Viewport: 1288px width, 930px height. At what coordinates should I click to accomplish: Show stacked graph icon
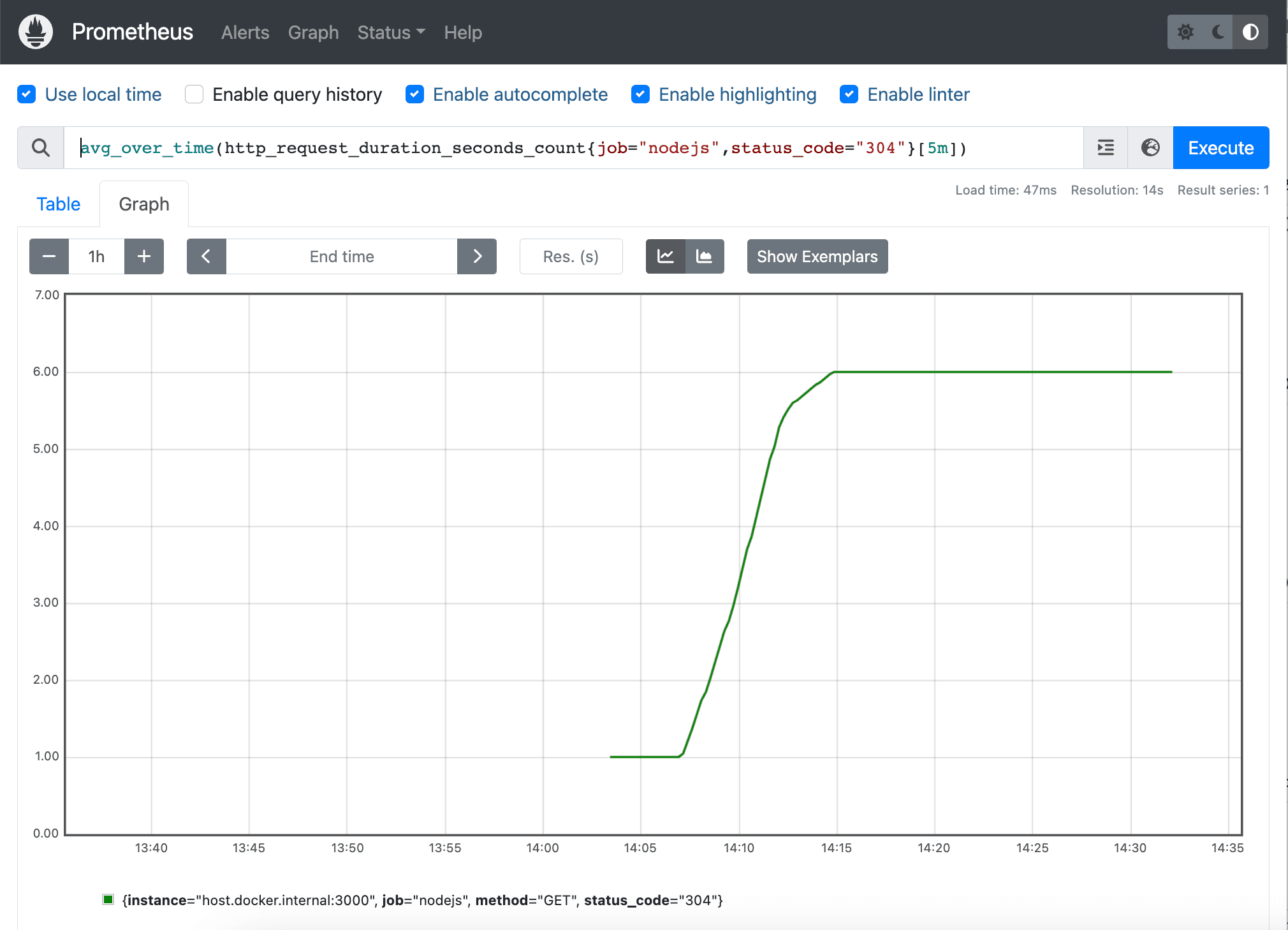pos(705,256)
